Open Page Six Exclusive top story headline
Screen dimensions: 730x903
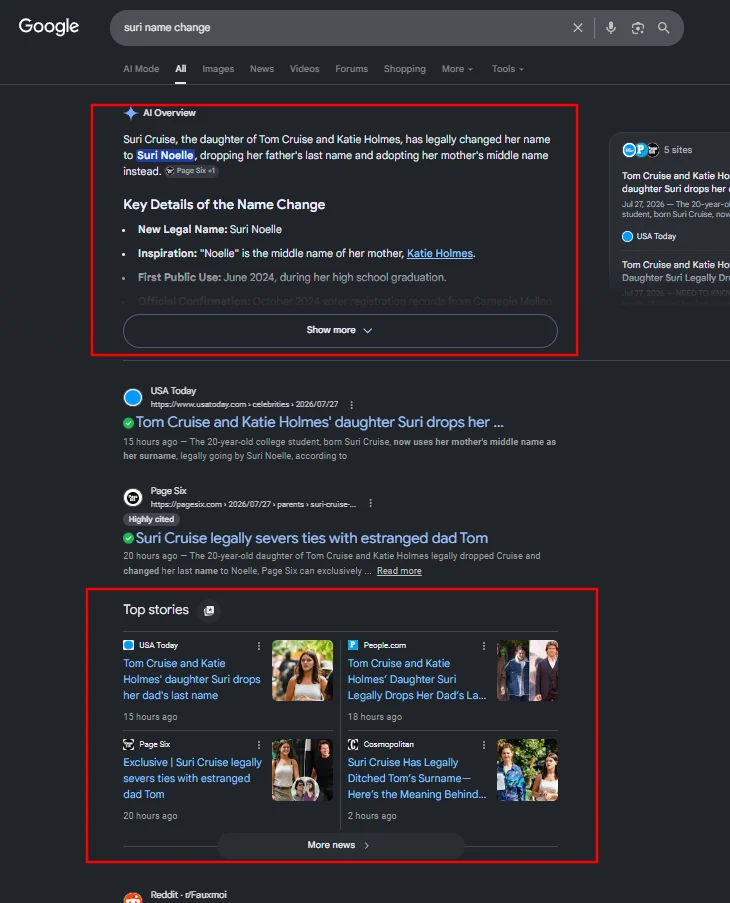[192, 779]
